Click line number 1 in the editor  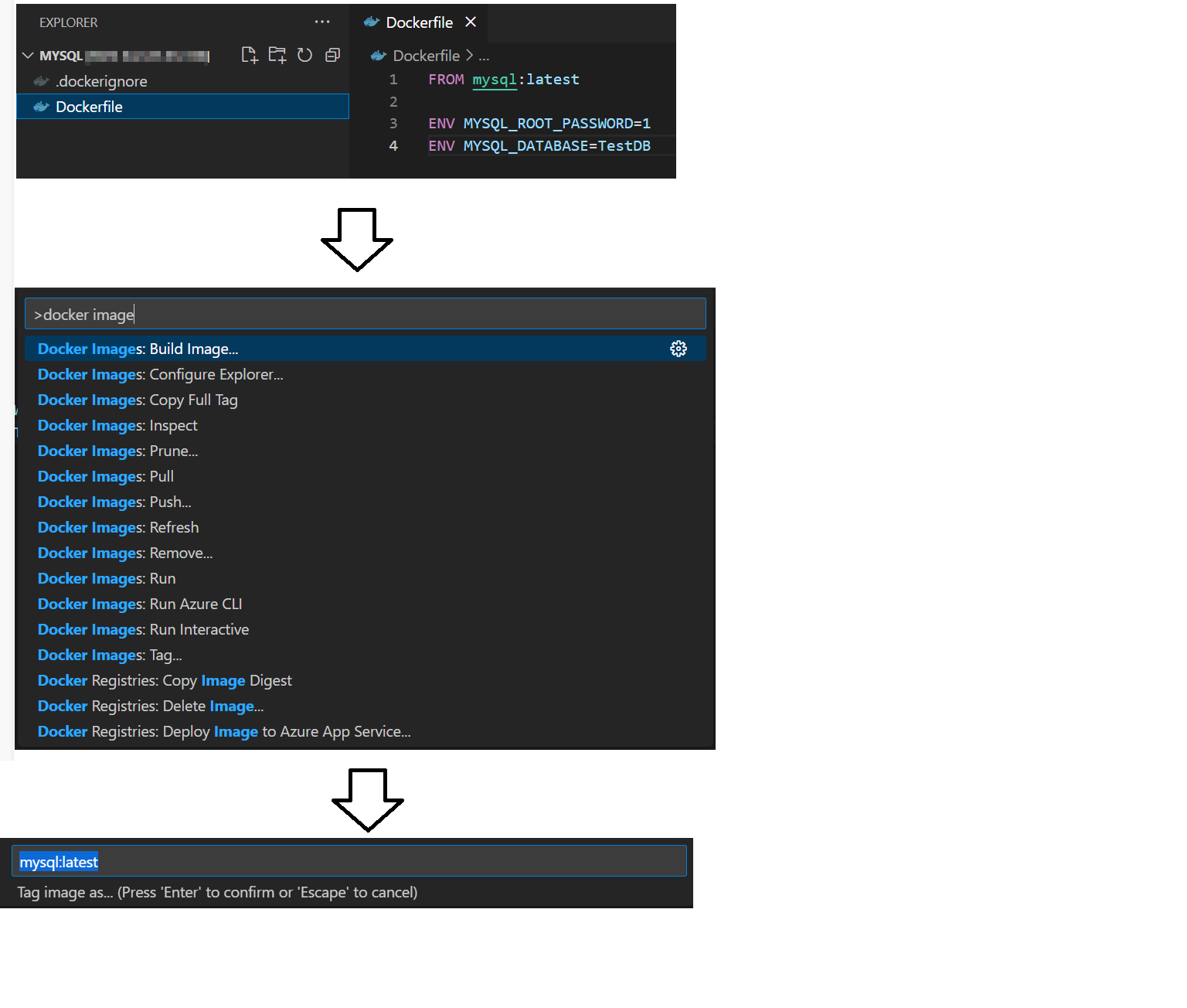point(393,80)
